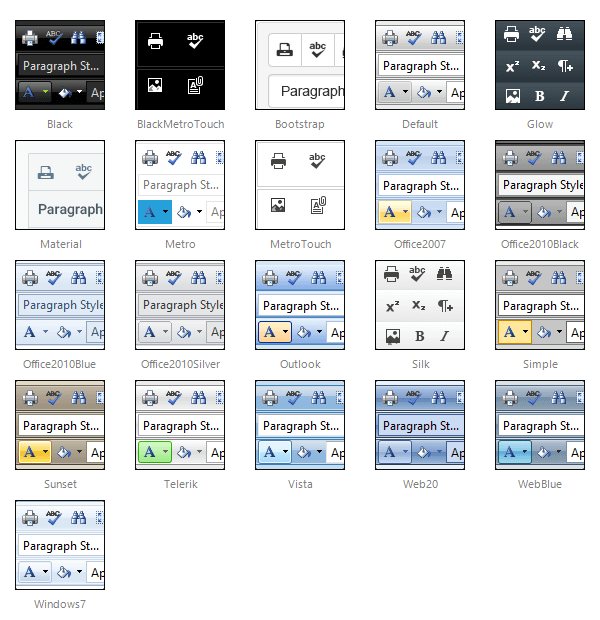
Task: Select the Office2010Silver skin label
Action: [x=180, y=364]
